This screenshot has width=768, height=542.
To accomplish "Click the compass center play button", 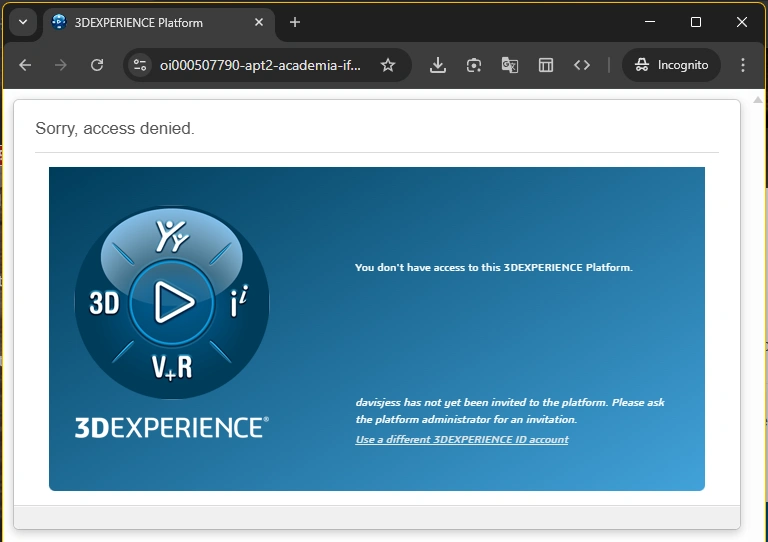I will pyautogui.click(x=172, y=303).
